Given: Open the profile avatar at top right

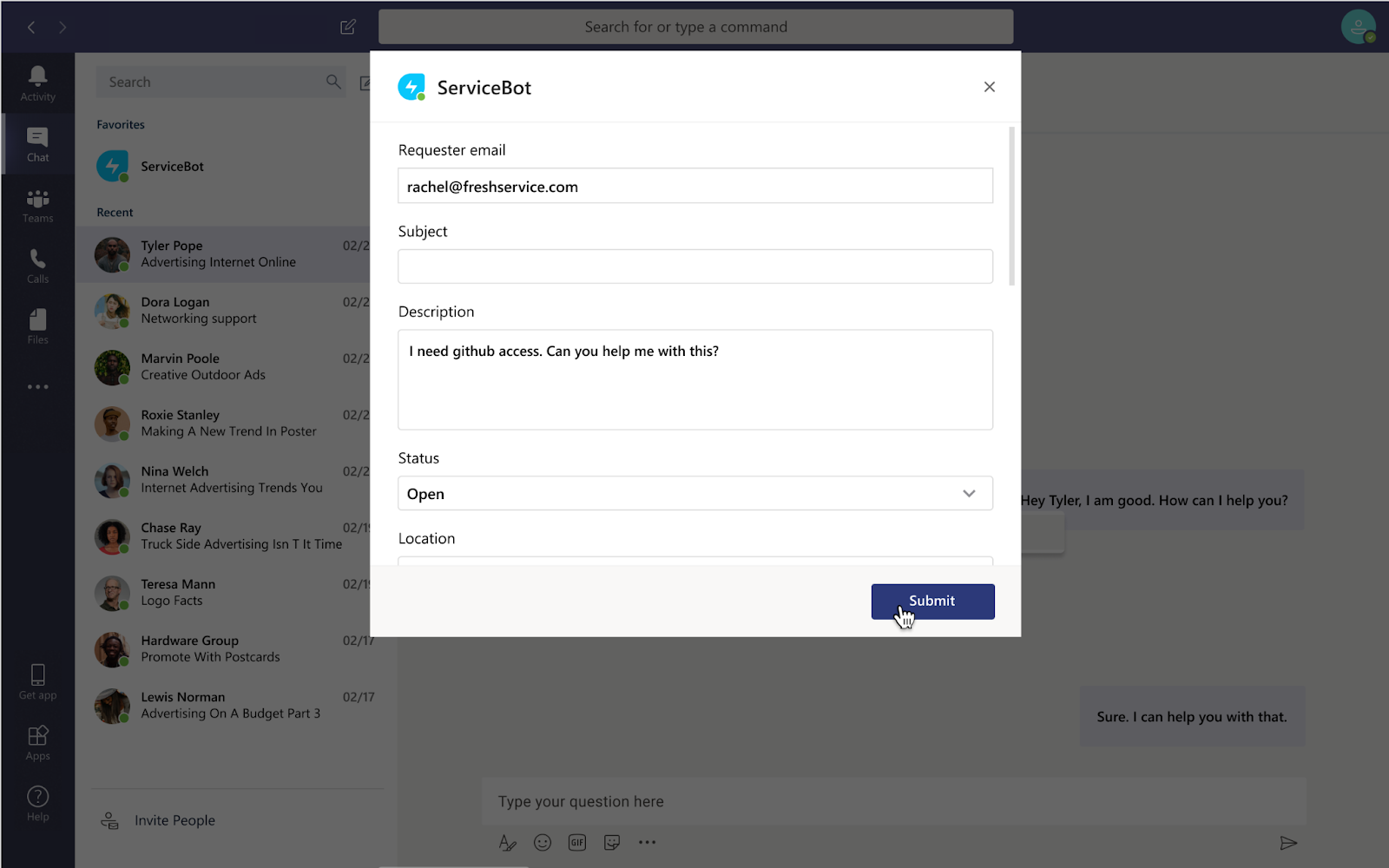Looking at the screenshot, I should click(x=1358, y=26).
